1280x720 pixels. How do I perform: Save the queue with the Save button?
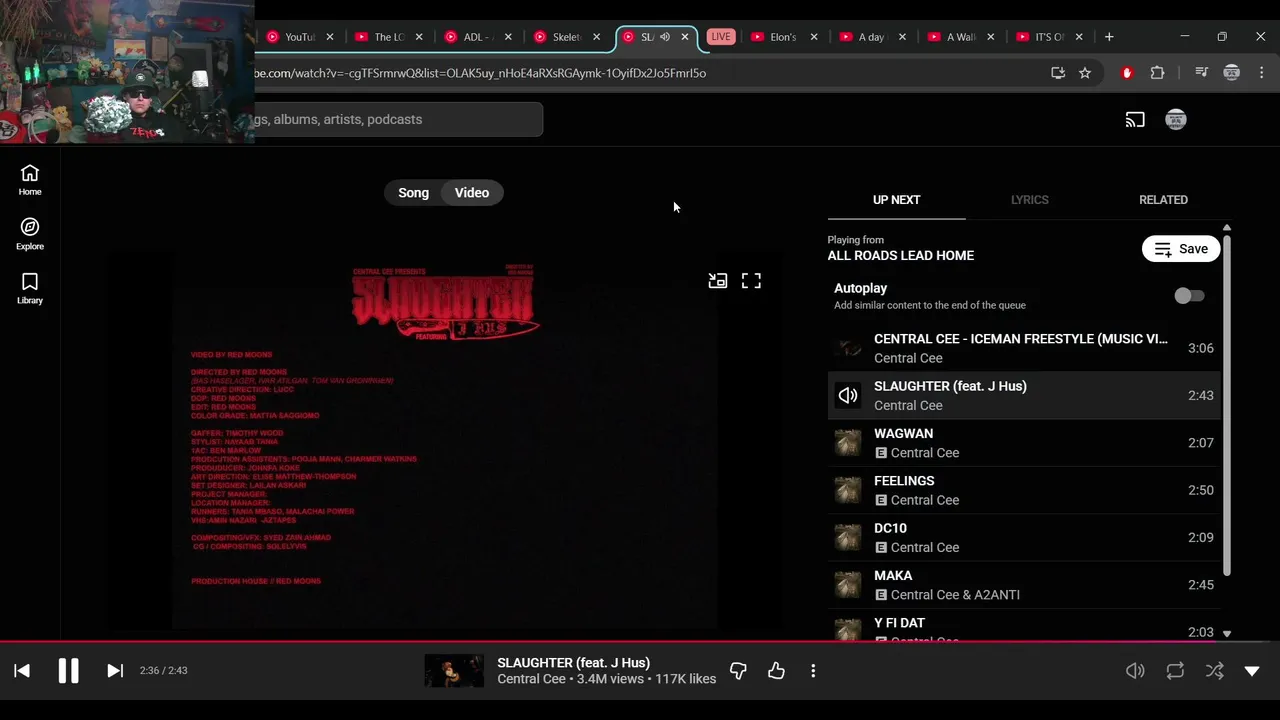click(x=1181, y=249)
